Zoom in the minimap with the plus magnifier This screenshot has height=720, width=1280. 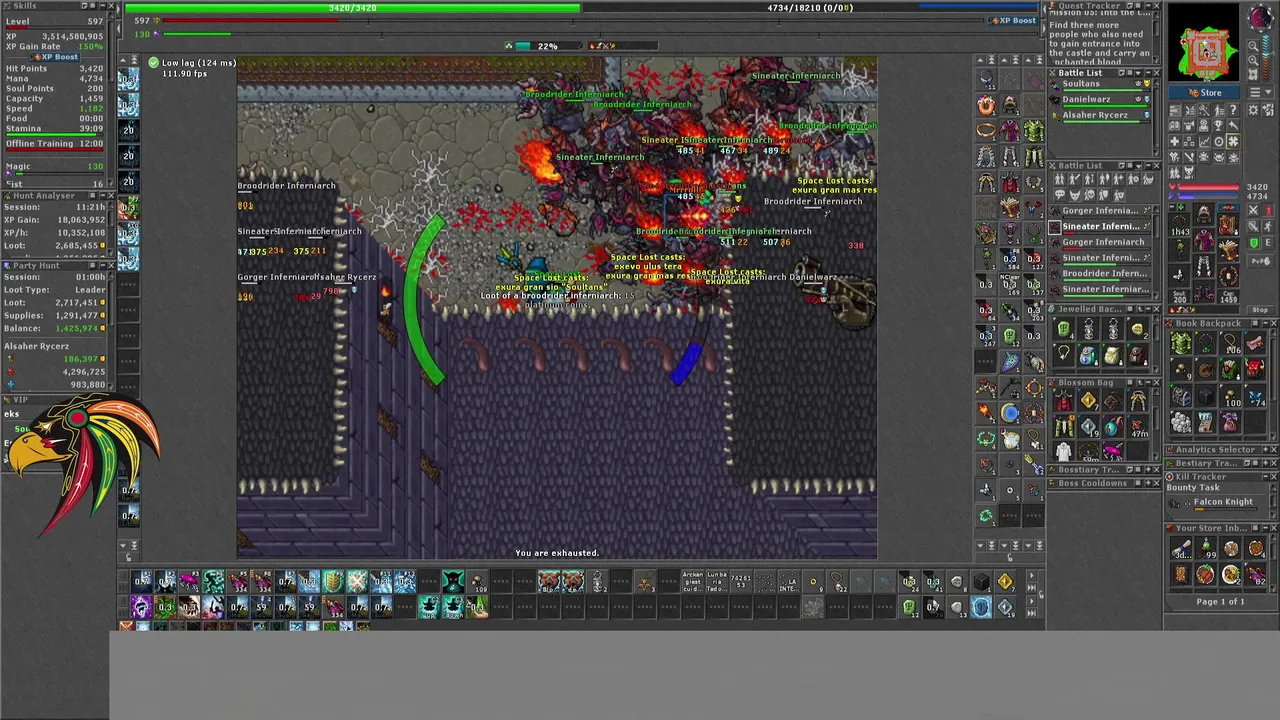pyautogui.click(x=1254, y=60)
